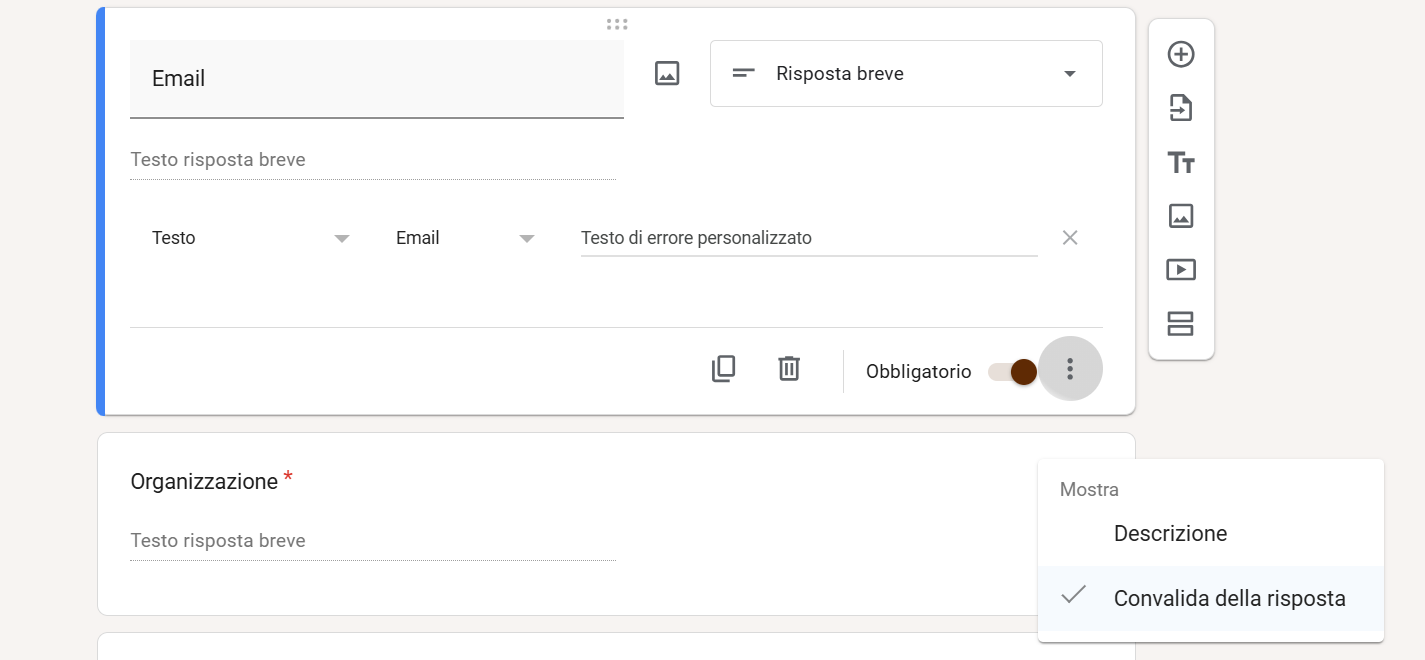Add a new question from the side toolbar
This screenshot has width=1425, height=660.
pos(1181,54)
